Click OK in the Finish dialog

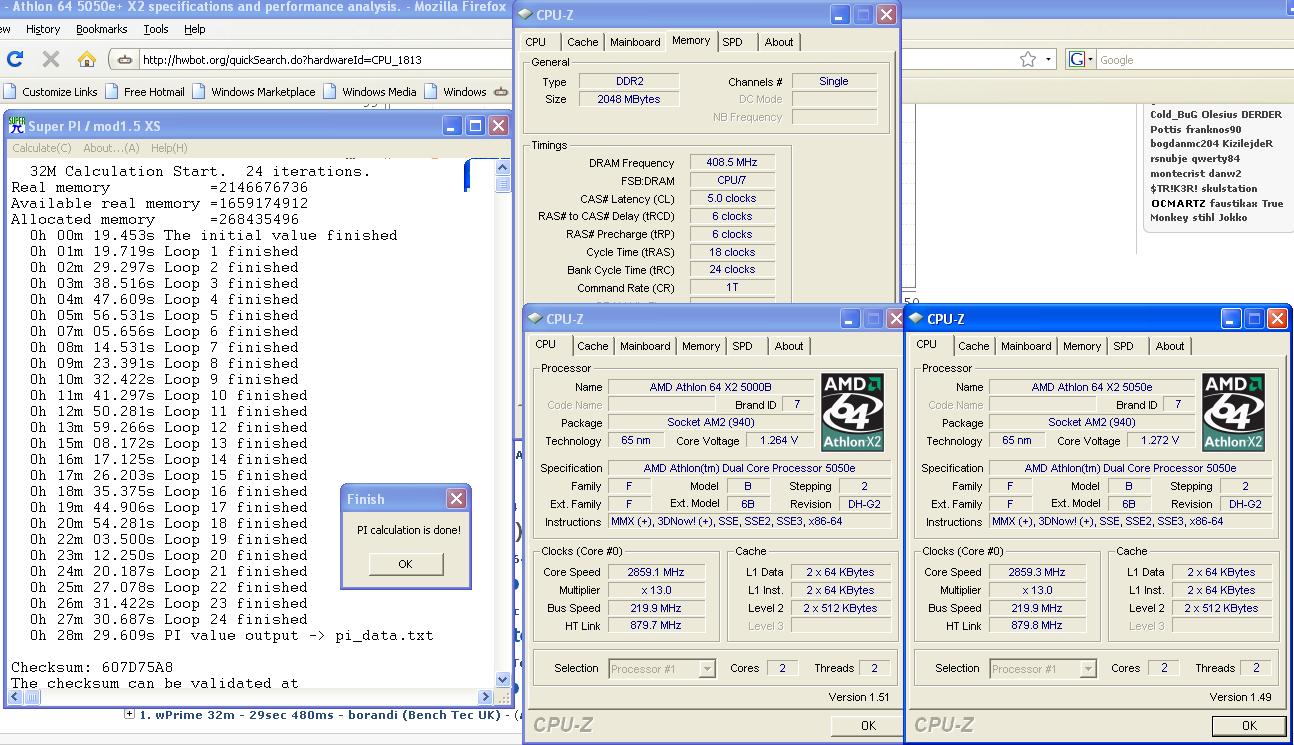click(x=405, y=564)
